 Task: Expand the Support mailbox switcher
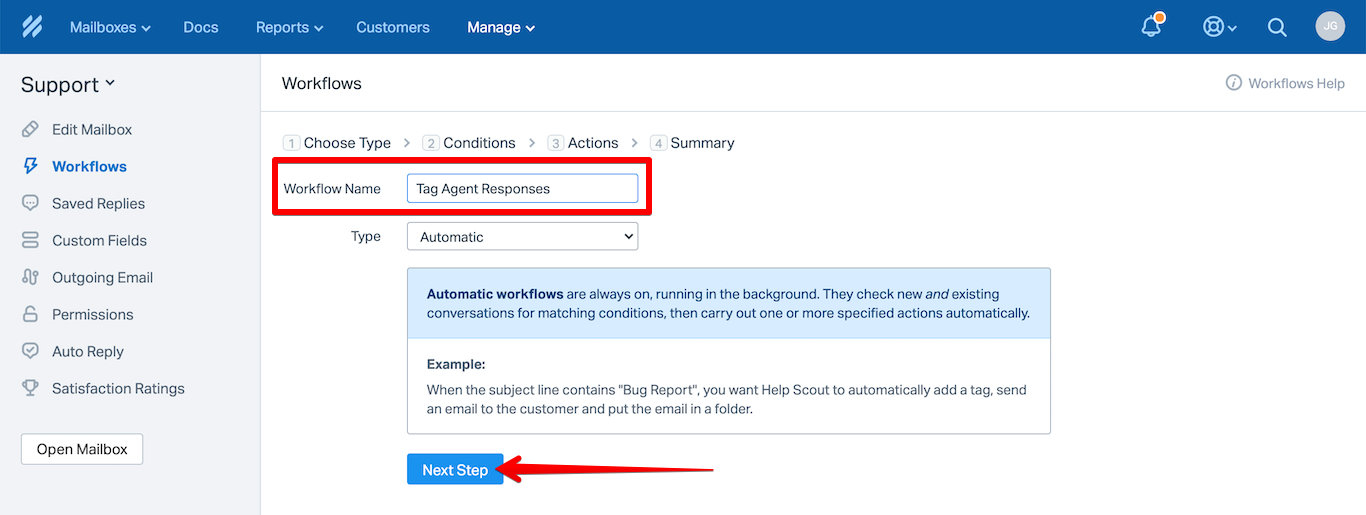point(68,85)
